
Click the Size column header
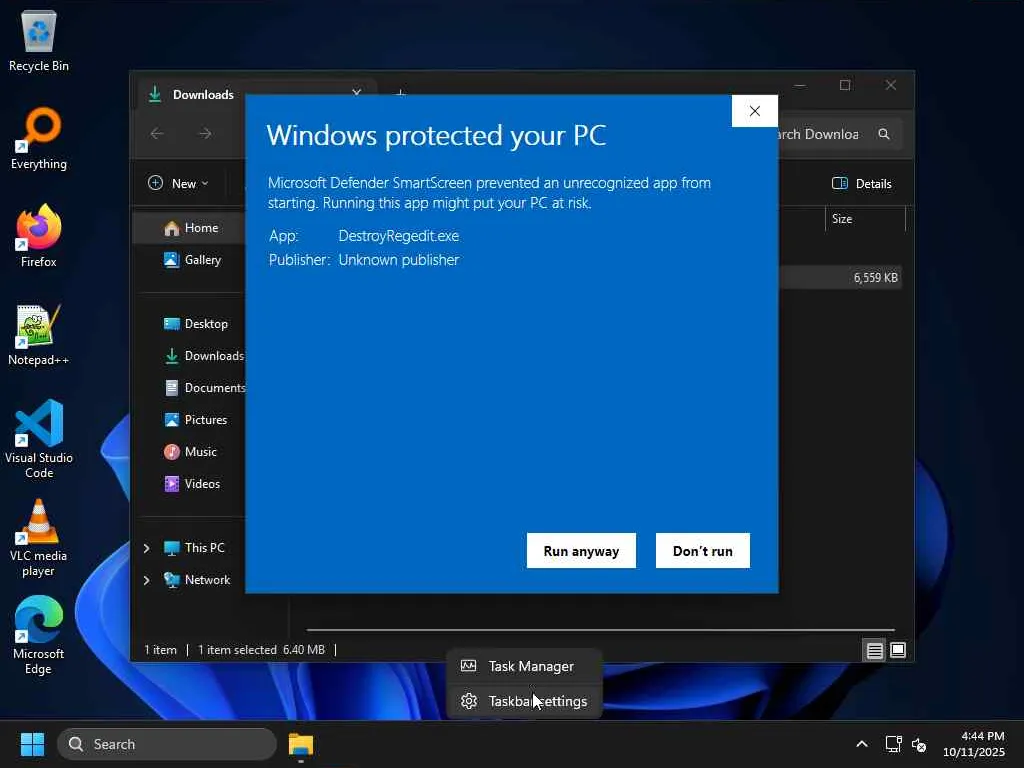(x=865, y=219)
